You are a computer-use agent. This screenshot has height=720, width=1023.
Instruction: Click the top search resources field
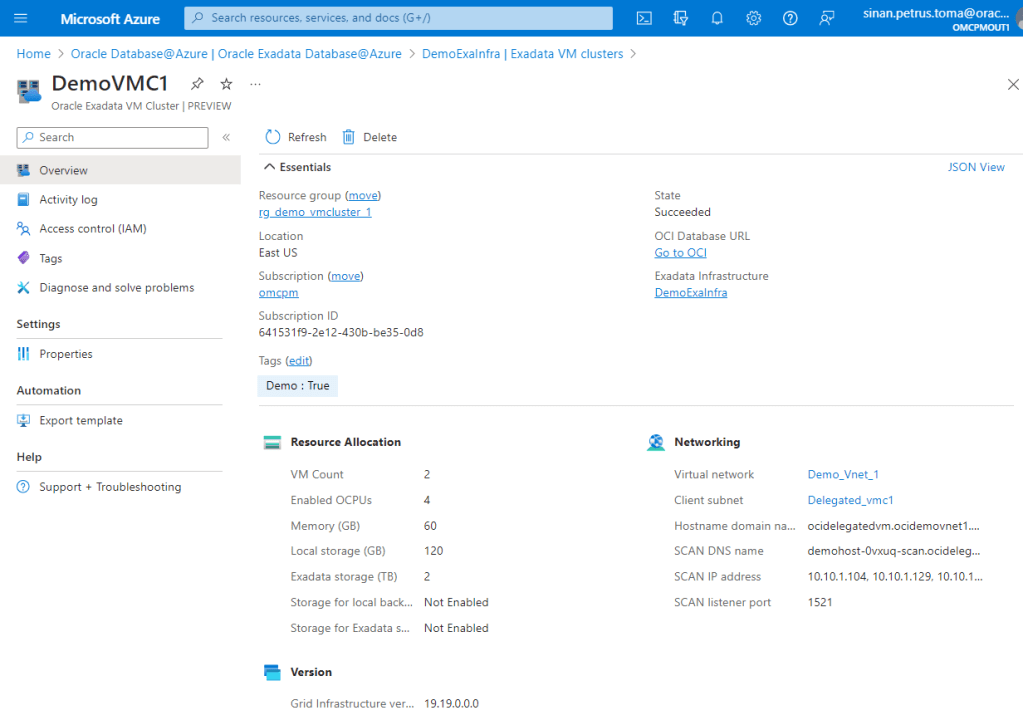pyautogui.click(x=398, y=18)
